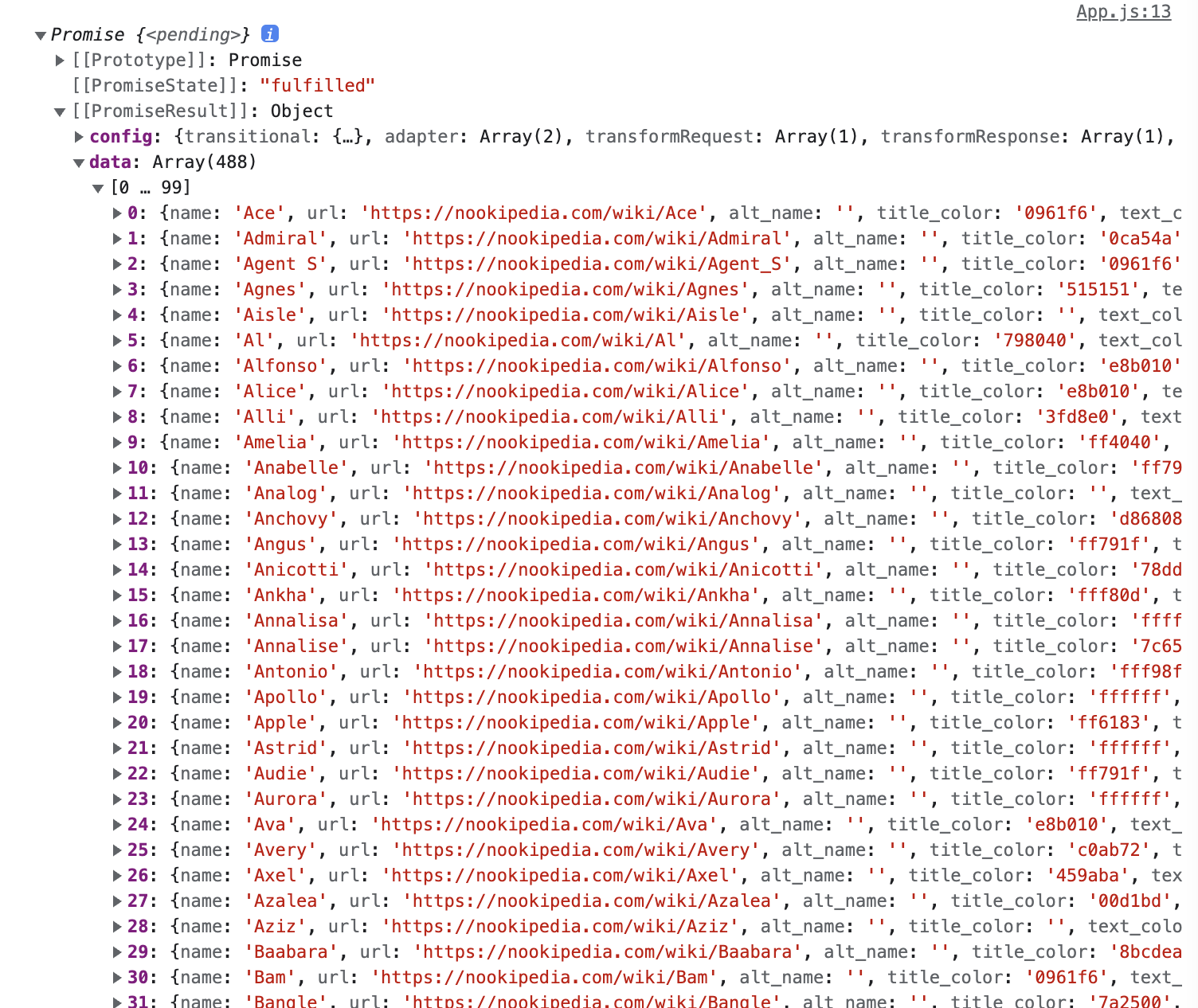Click the 'https://nookipedia.com/wiki/Agent_S' url string
Image resolution: width=1198 pixels, height=1008 pixels.
click(x=597, y=264)
